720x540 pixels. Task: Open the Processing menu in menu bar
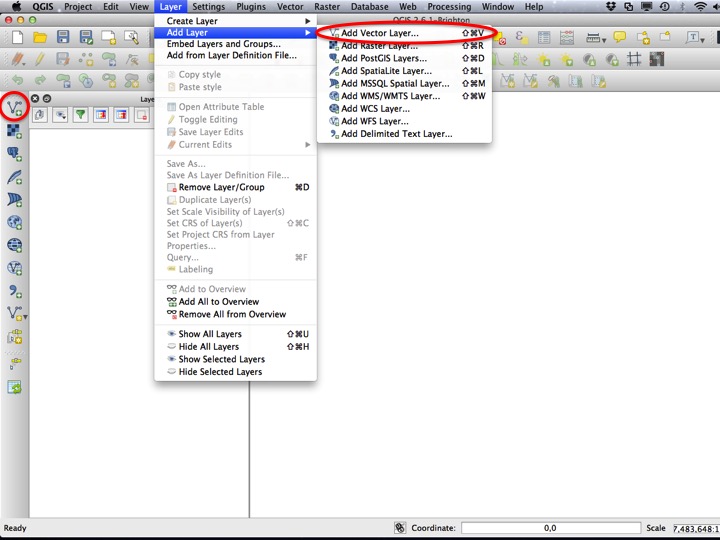(449, 7)
